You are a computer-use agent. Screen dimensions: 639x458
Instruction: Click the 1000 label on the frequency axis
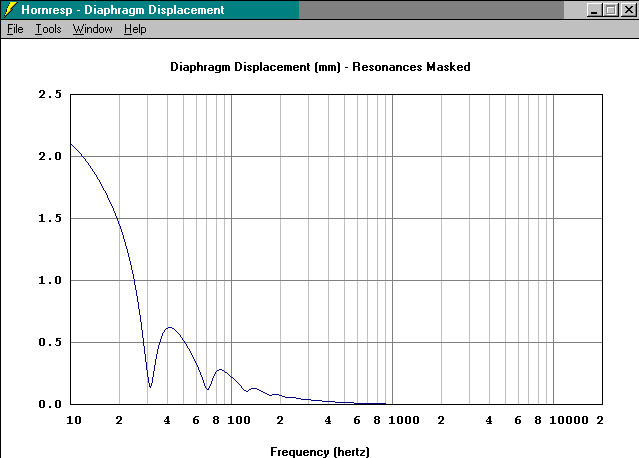[404, 420]
